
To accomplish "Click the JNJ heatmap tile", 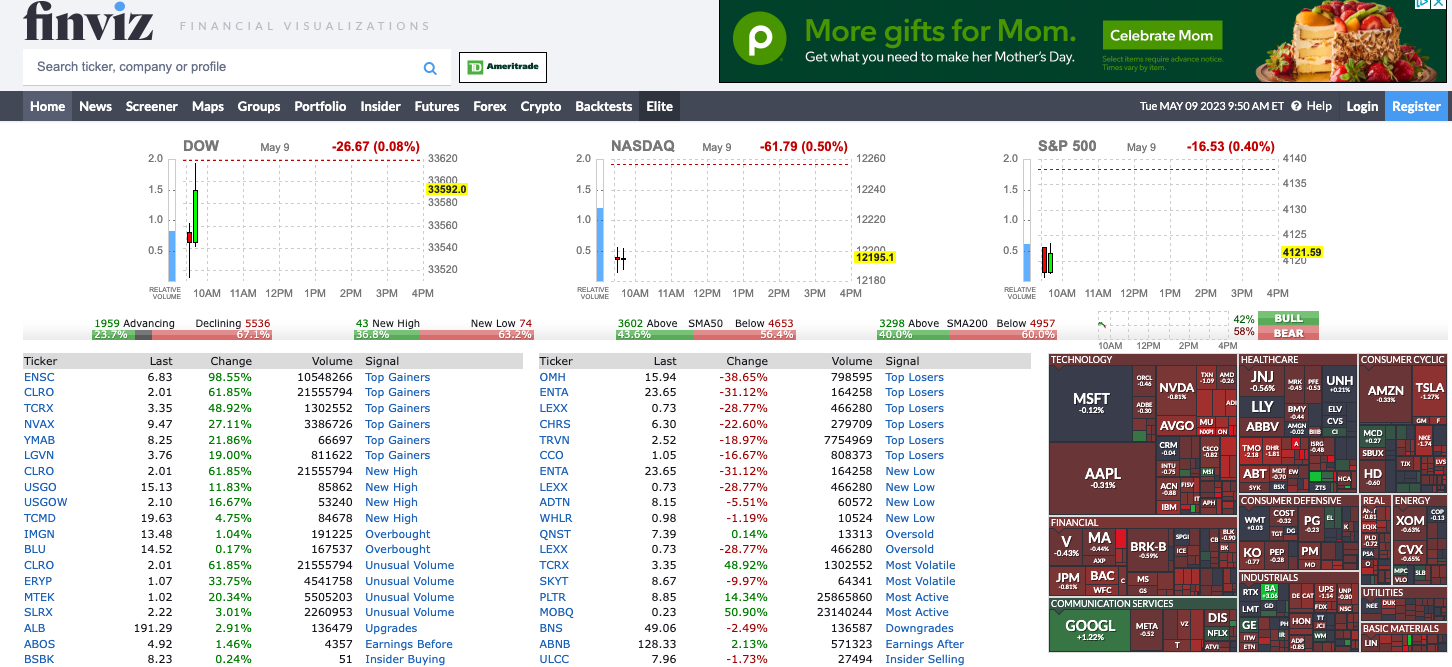I will [1262, 380].
